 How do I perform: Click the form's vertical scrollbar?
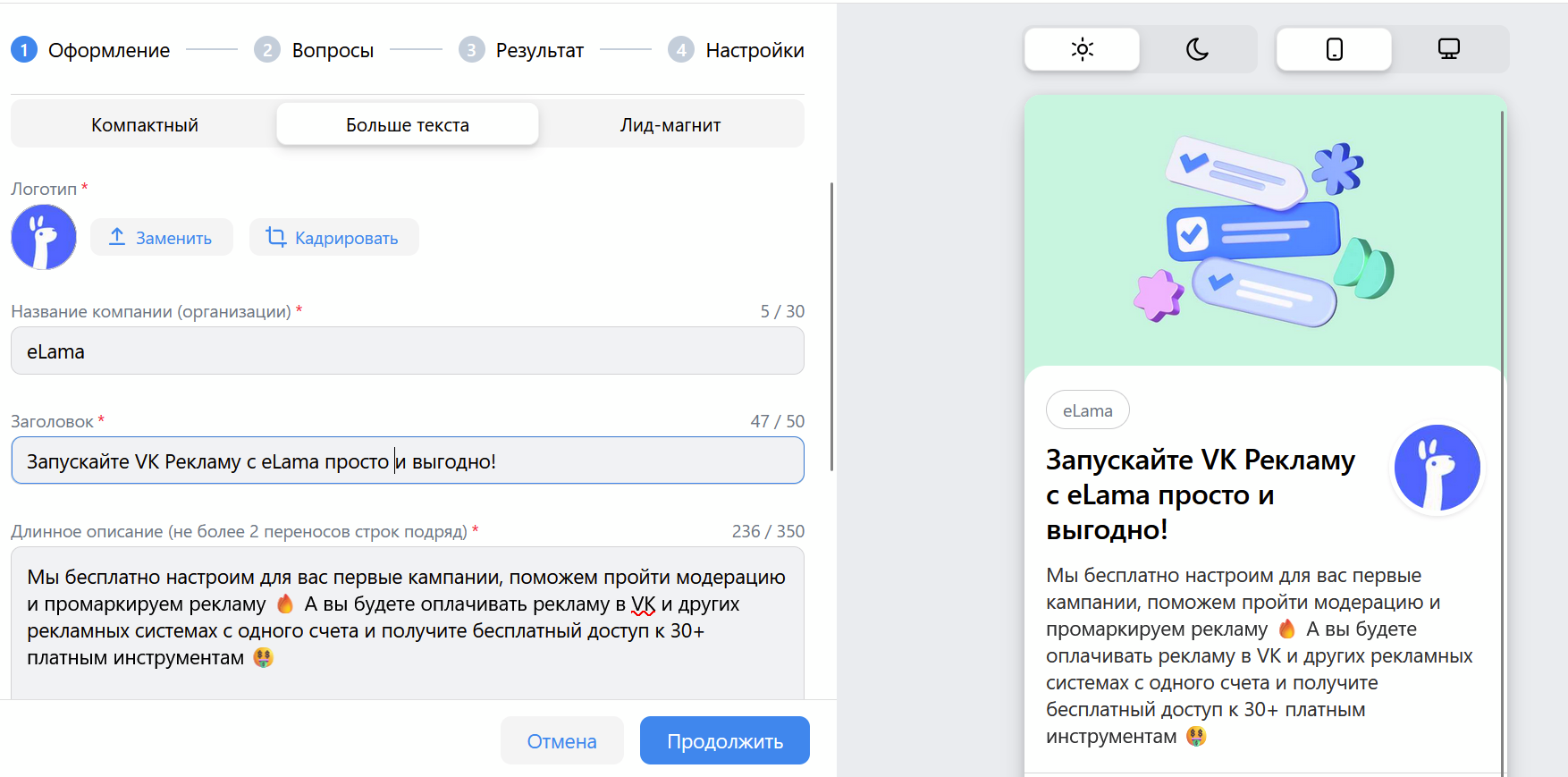tap(831, 326)
